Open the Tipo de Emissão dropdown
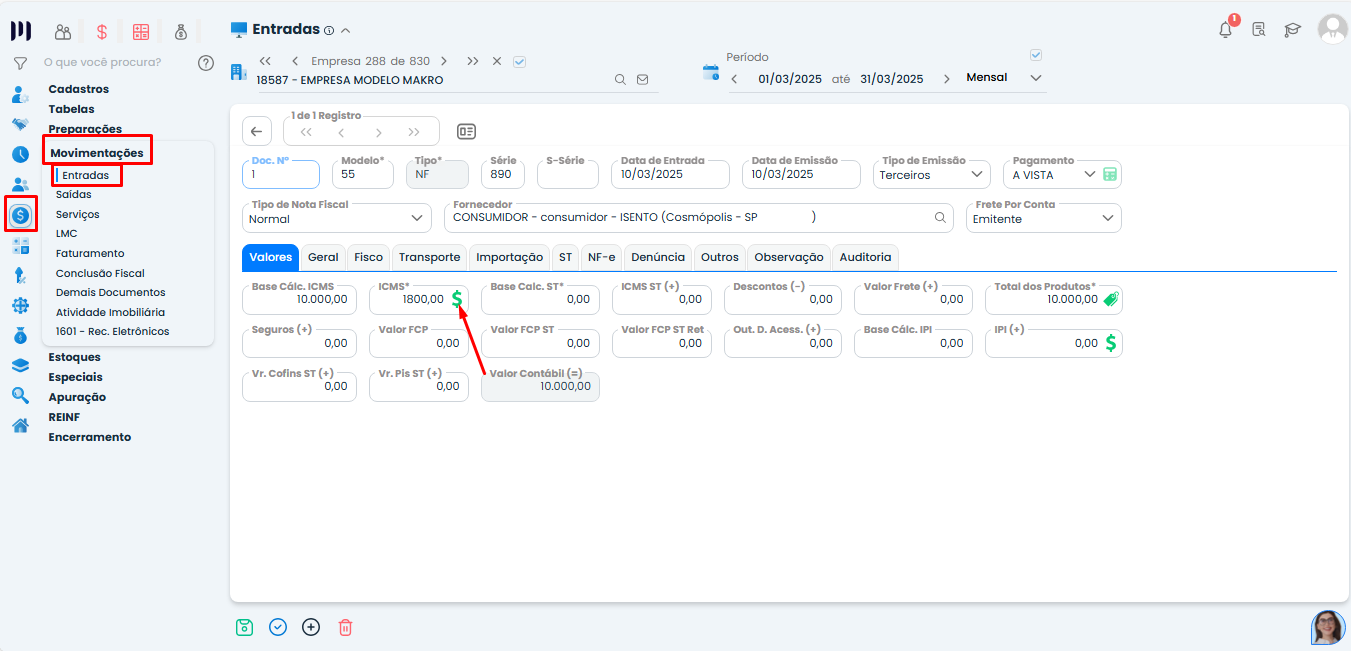 click(977, 174)
